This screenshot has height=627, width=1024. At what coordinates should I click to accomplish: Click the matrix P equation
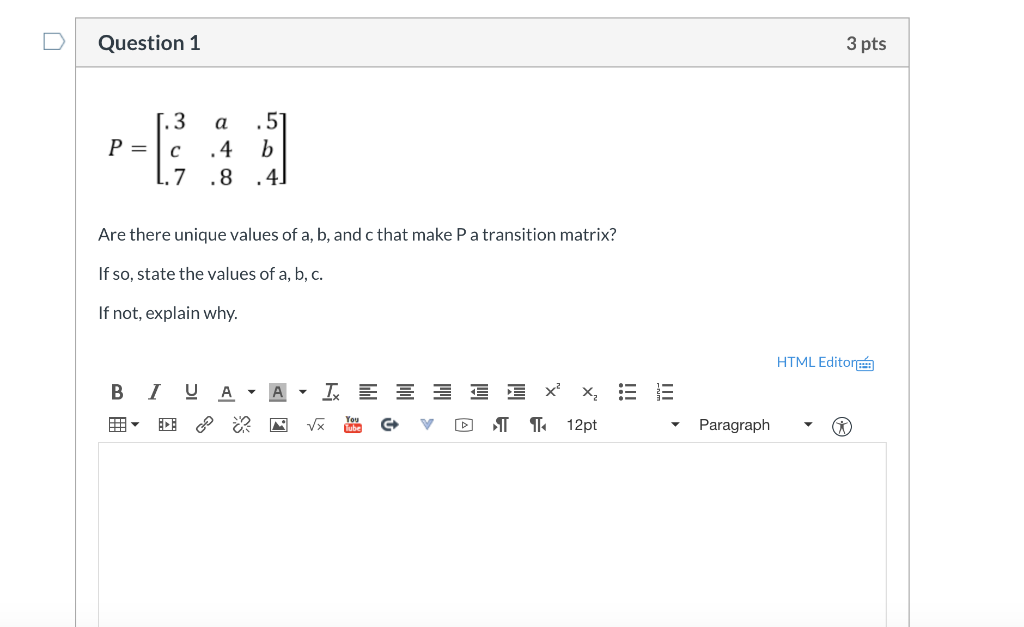click(198, 149)
